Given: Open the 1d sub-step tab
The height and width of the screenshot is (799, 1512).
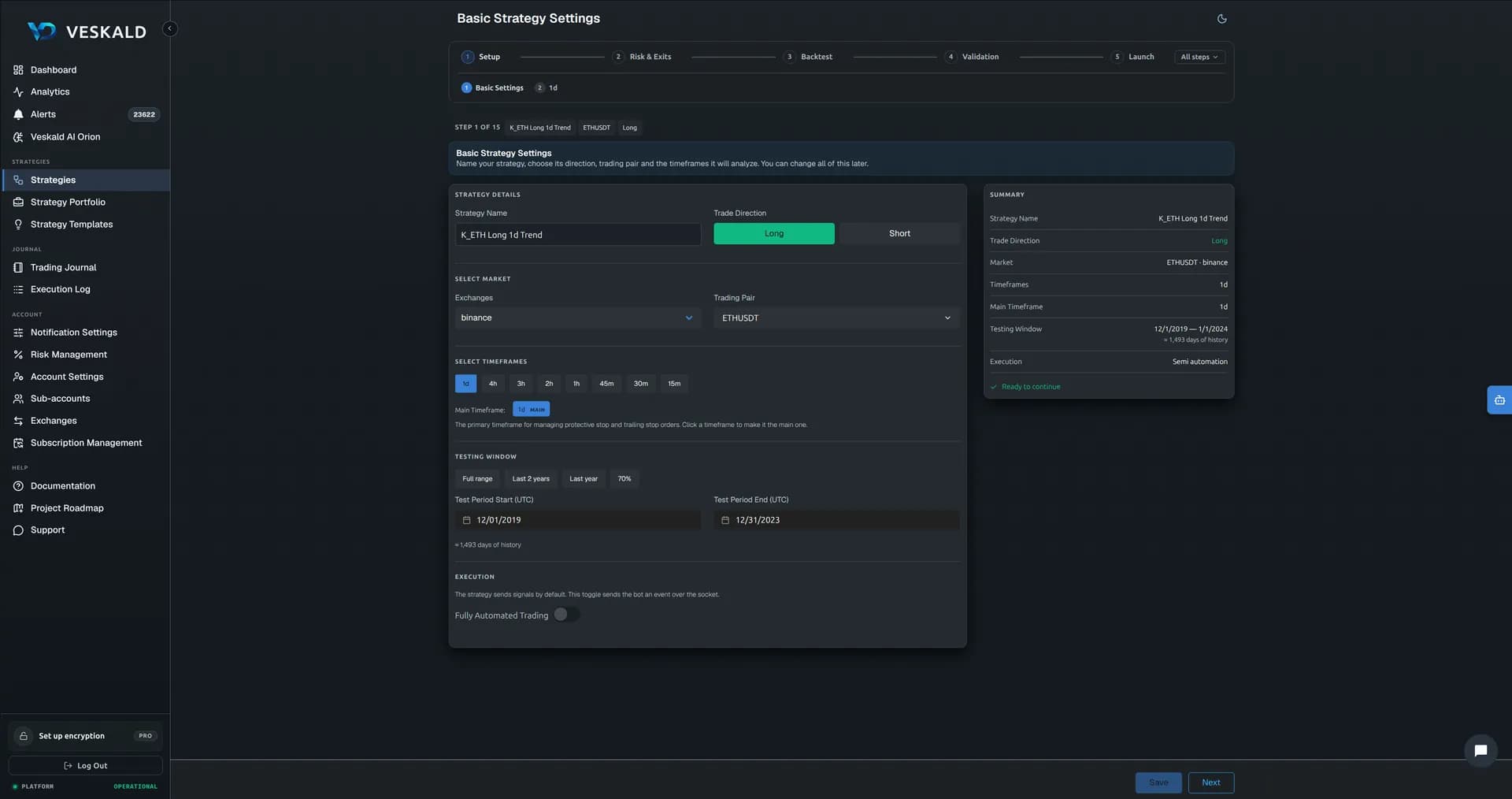Looking at the screenshot, I should click(x=547, y=87).
